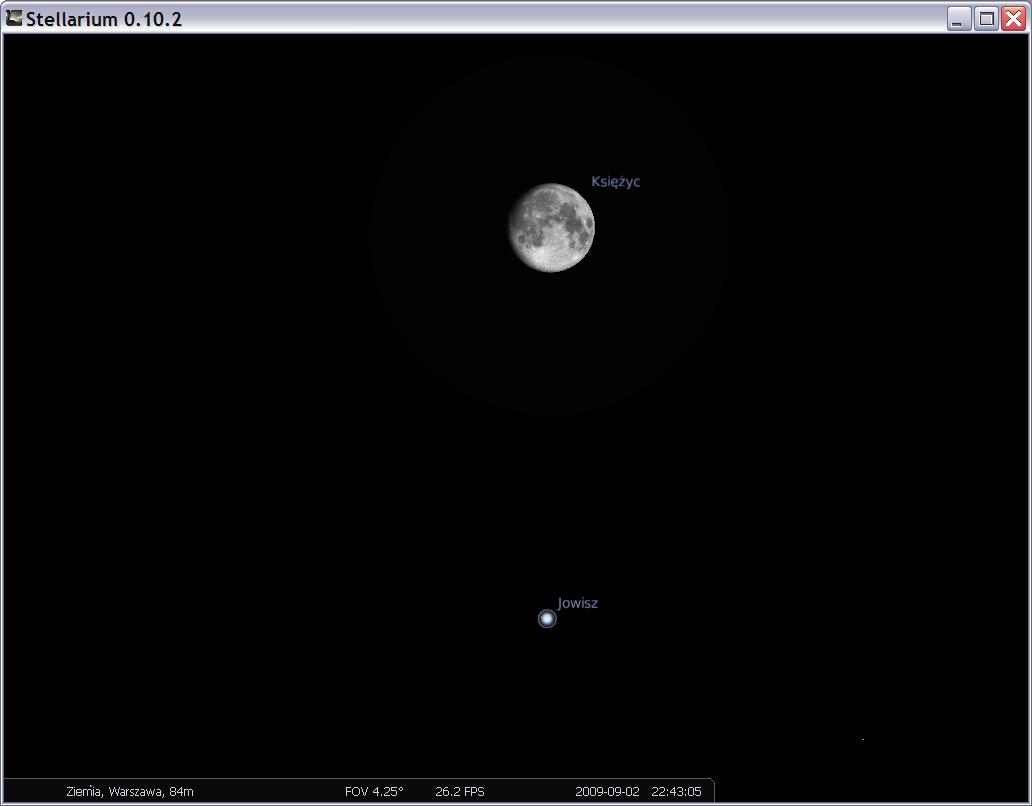Click the Stellarium 0.10.2 title text
1032x806 pixels.
click(x=104, y=19)
